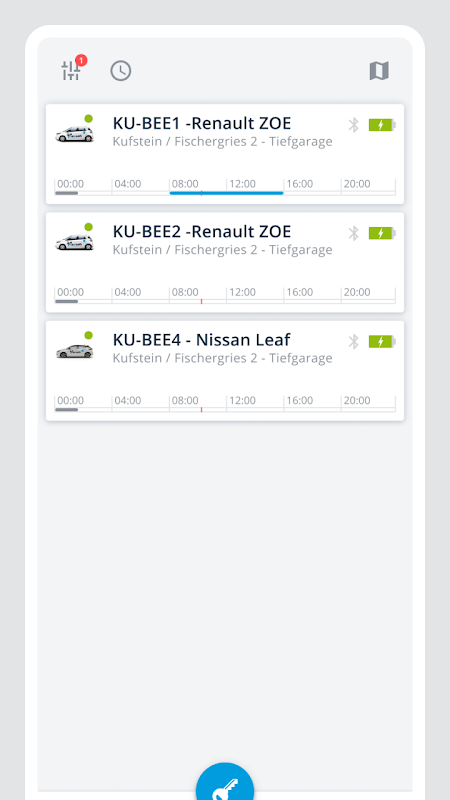
Task: Open KU-BEE1 -Renault ZOE title
Action: click(x=202, y=123)
